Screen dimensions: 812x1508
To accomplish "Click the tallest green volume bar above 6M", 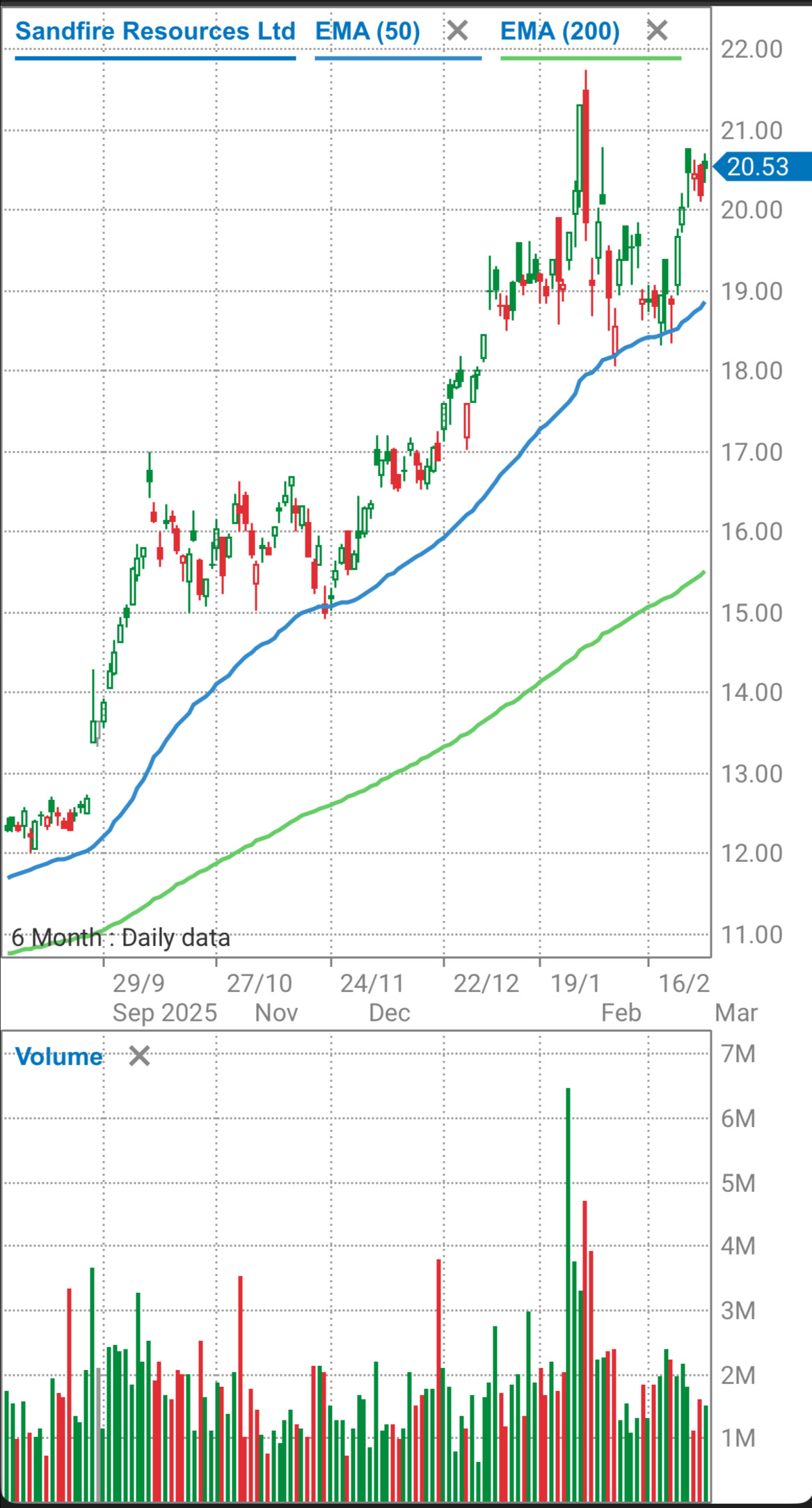I will [568, 1295].
